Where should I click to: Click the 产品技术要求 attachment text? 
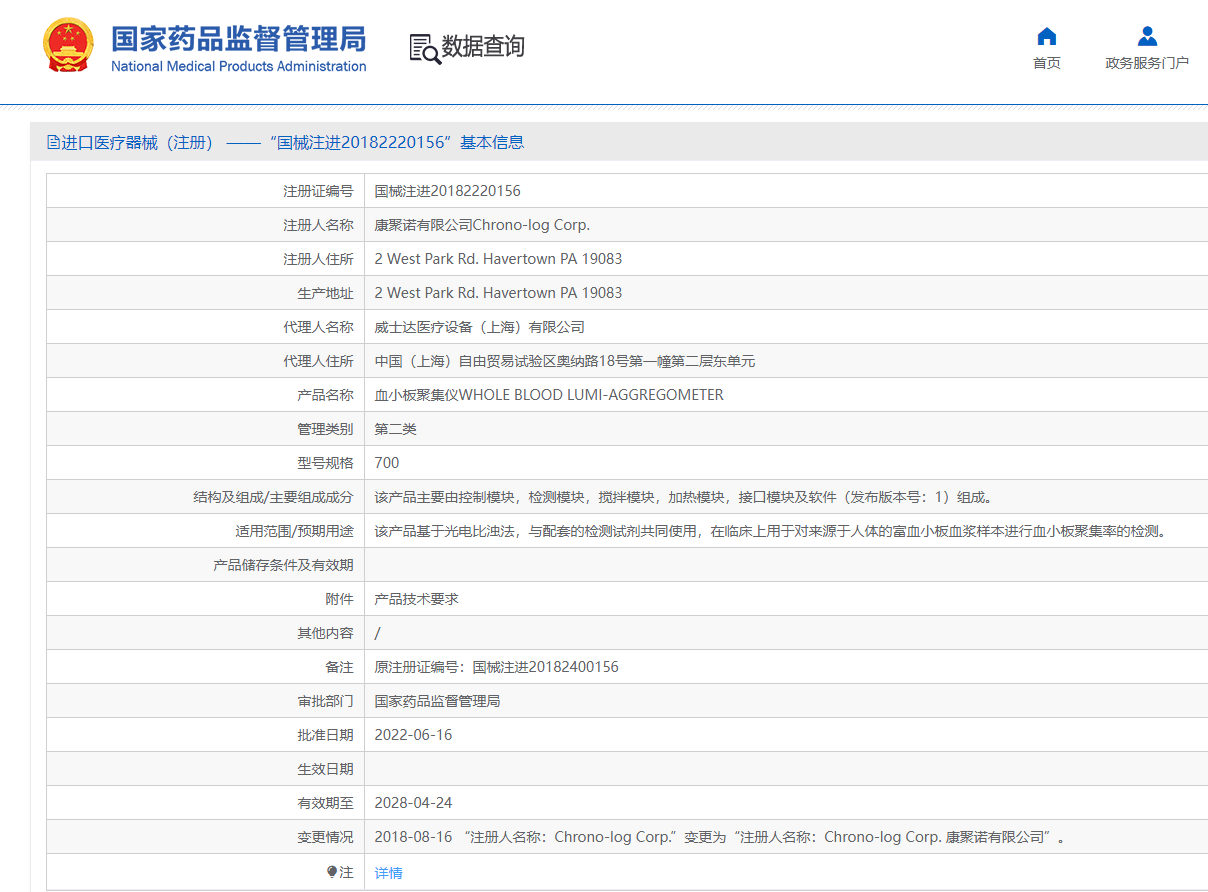pos(416,599)
